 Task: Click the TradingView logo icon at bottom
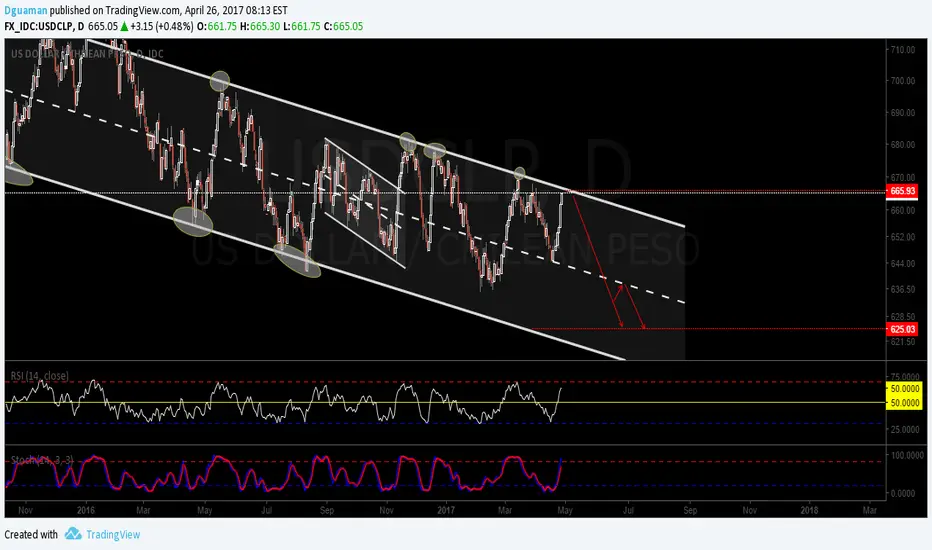click(x=73, y=533)
